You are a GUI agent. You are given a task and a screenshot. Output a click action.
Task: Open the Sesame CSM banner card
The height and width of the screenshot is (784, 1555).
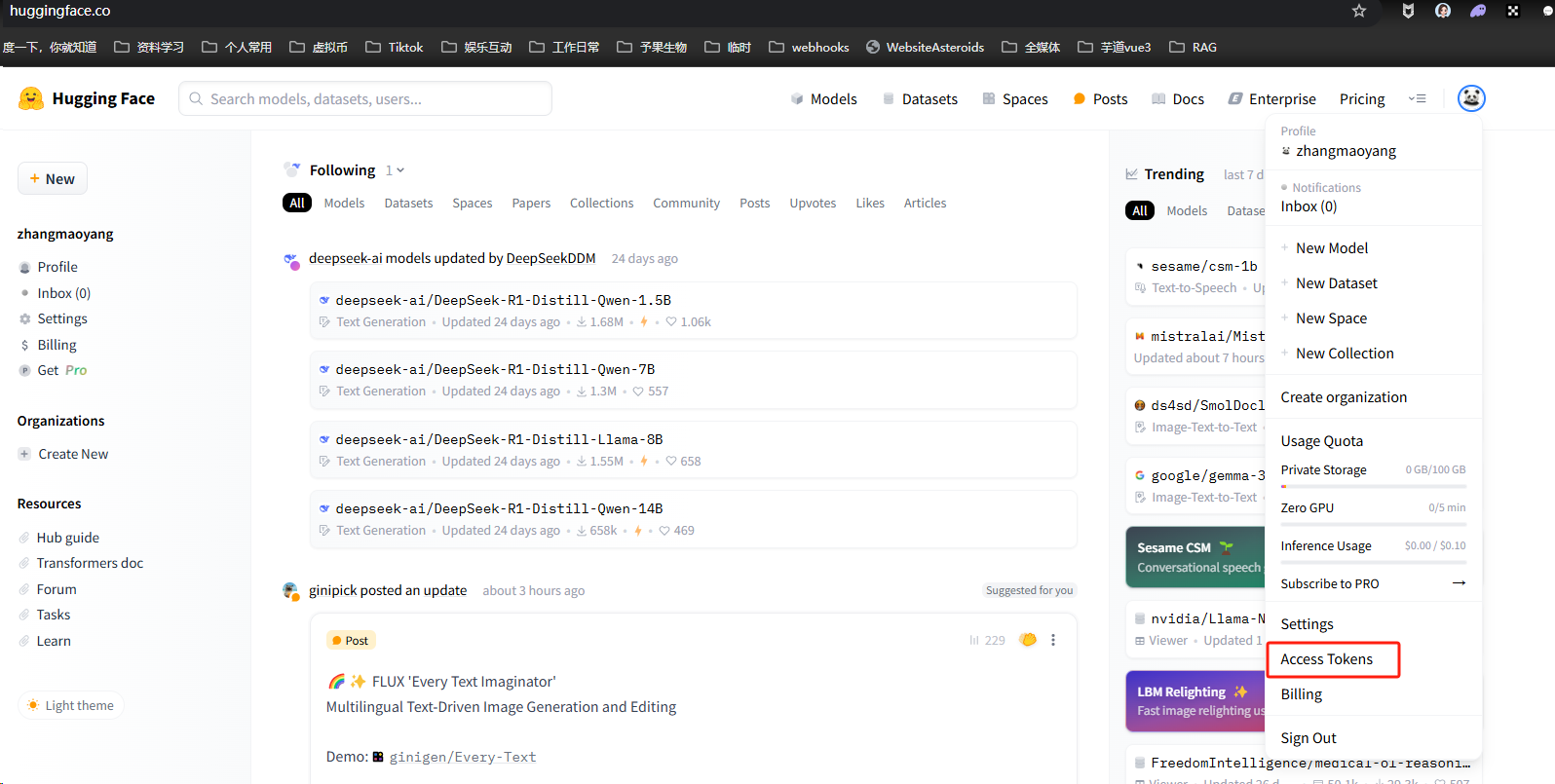point(1195,557)
